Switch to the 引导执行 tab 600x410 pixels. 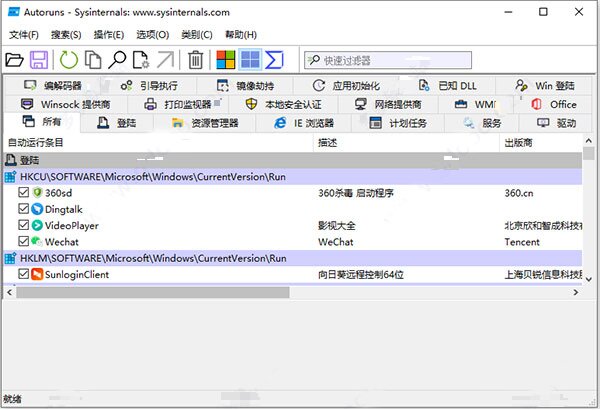(x=148, y=85)
